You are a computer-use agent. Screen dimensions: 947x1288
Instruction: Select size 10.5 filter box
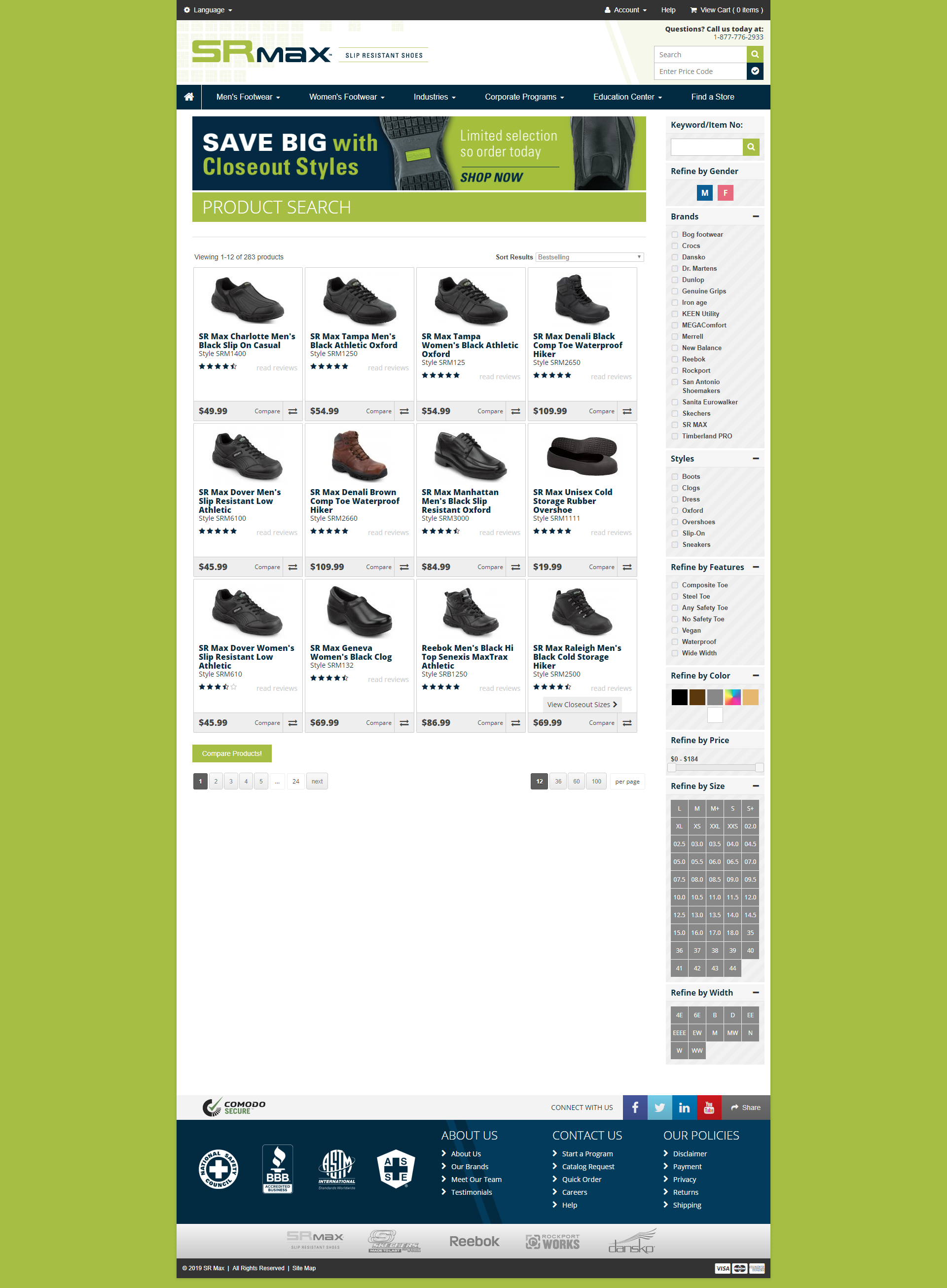point(696,897)
